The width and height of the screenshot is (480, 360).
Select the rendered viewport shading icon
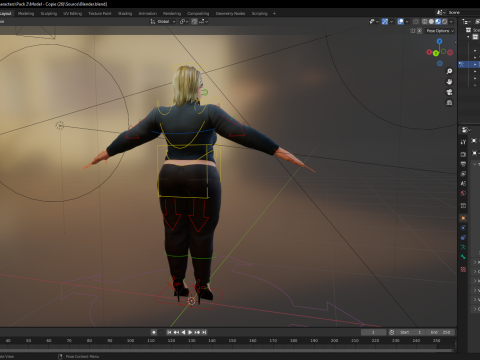click(444, 21)
